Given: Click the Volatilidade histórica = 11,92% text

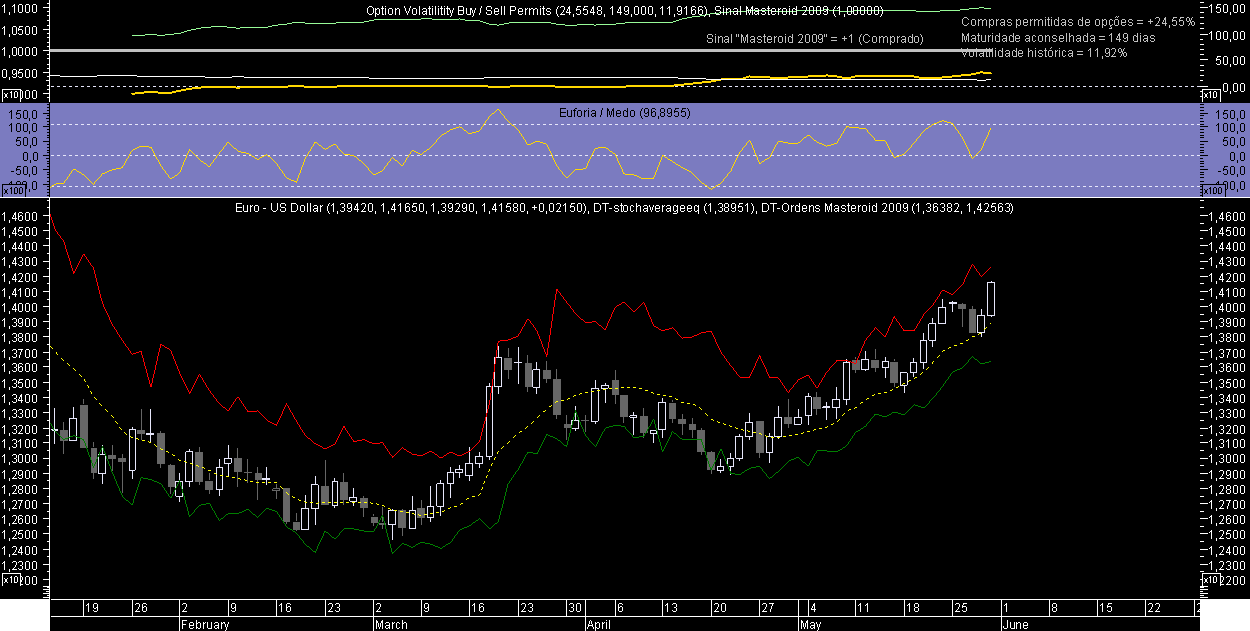Looking at the screenshot, I should click(1043, 53).
